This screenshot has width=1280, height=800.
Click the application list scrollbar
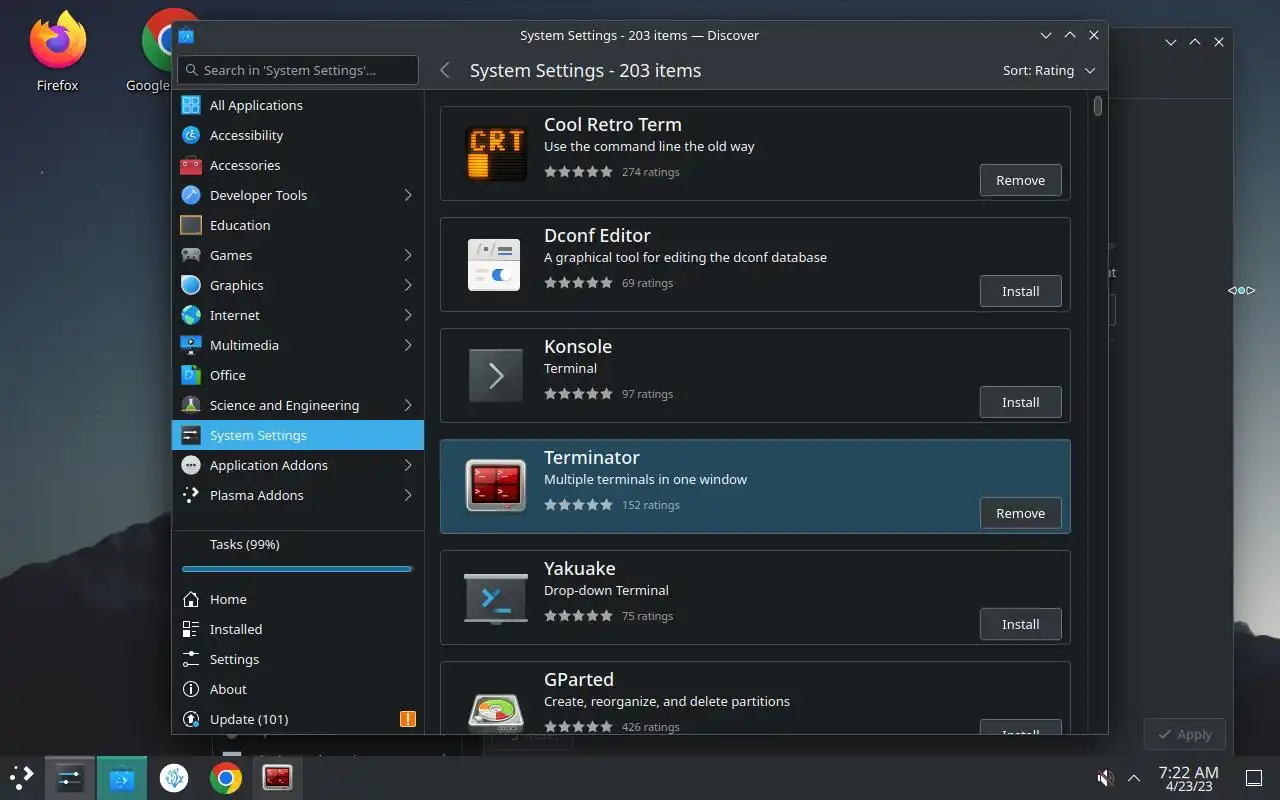tap(1098, 106)
